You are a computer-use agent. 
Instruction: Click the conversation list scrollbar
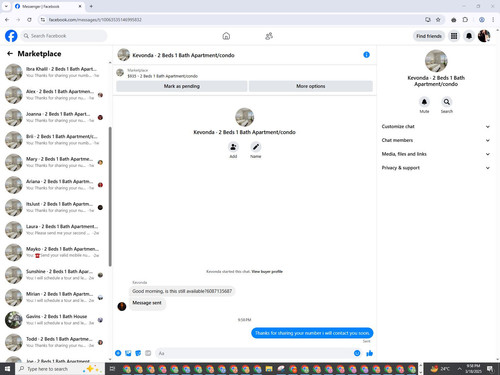pyautogui.click(x=110, y=197)
